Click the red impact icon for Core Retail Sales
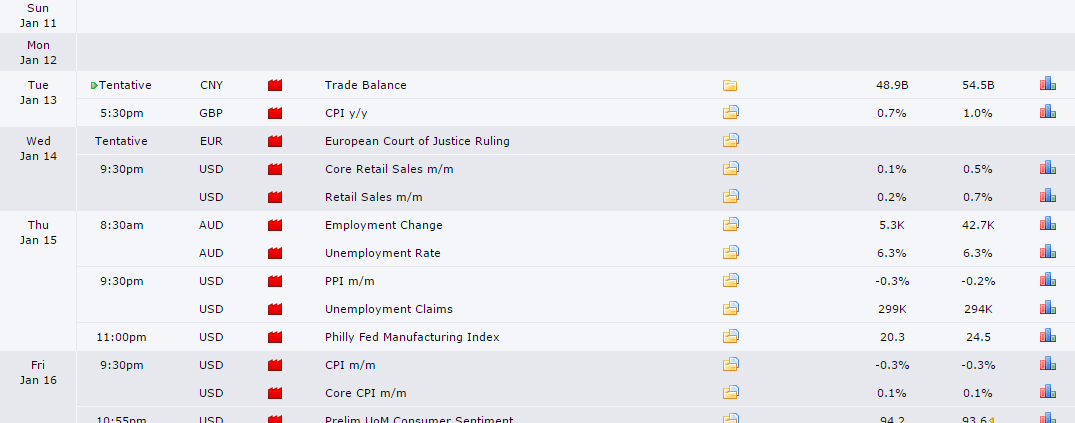Image resolution: width=1075 pixels, height=423 pixels. pos(275,169)
